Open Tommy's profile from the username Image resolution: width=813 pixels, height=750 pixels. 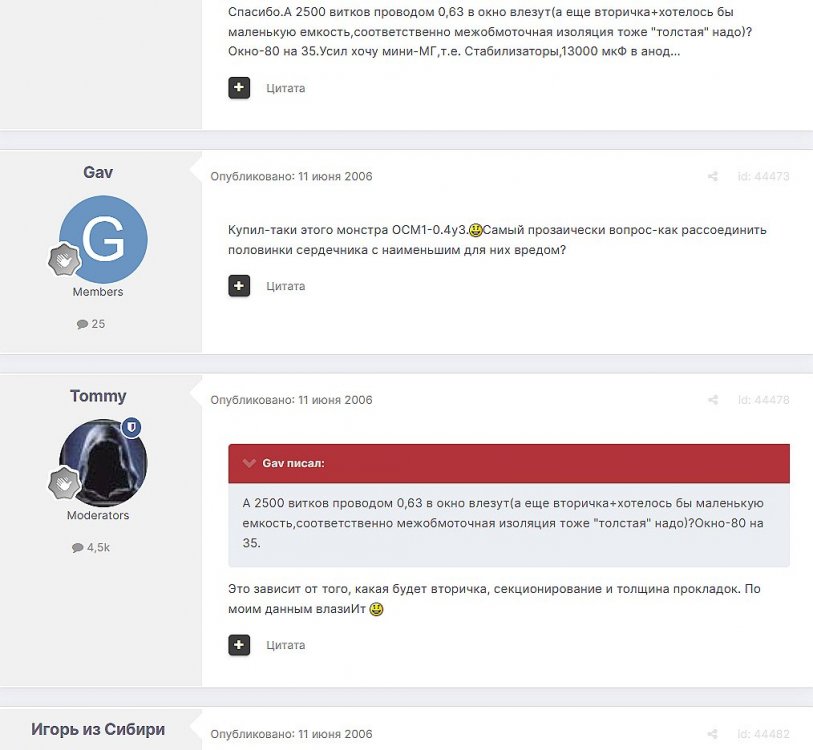tap(98, 396)
